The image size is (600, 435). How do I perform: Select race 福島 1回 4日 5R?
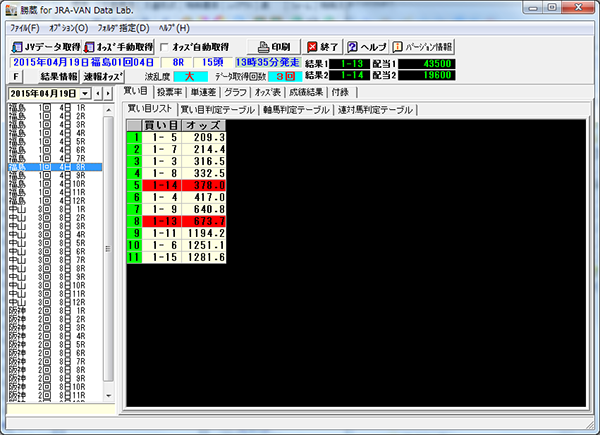[55, 142]
